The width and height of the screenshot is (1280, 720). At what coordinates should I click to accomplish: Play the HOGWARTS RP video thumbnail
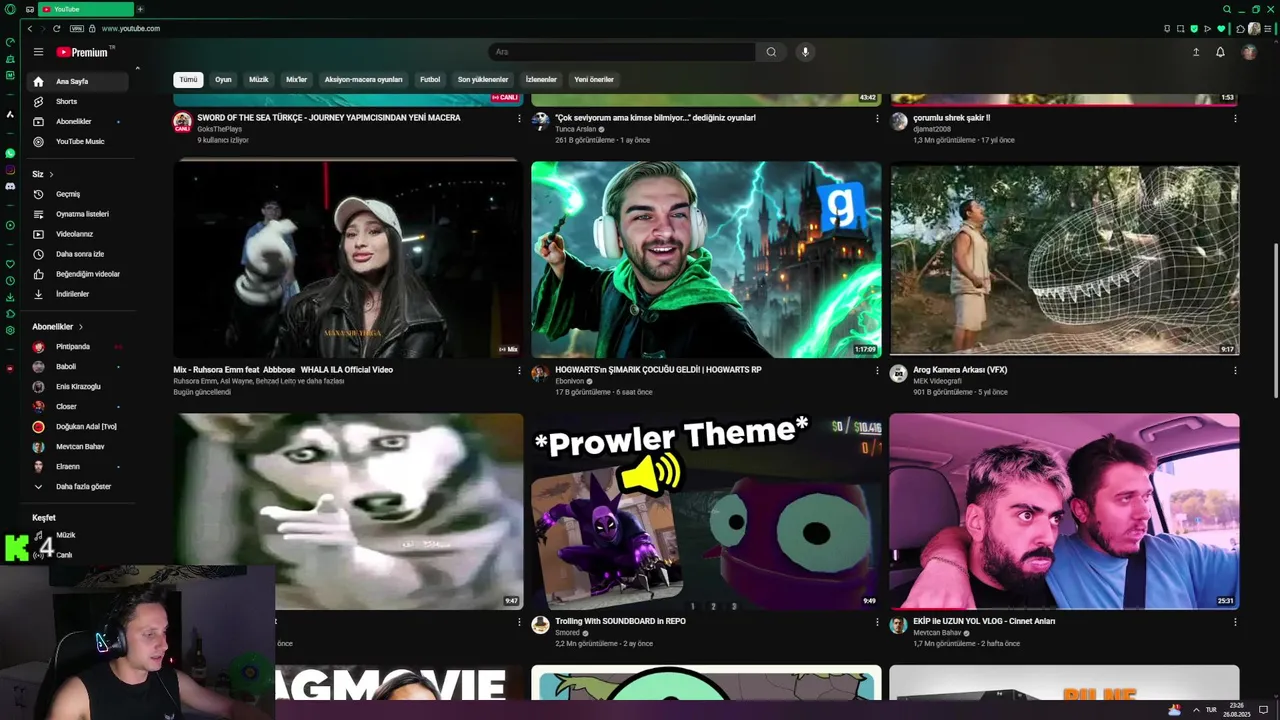(706, 260)
